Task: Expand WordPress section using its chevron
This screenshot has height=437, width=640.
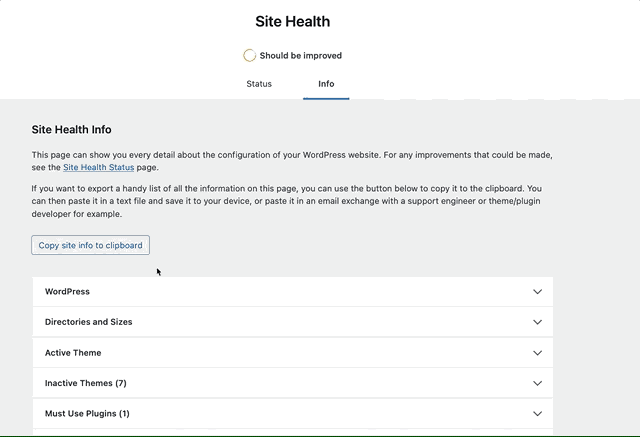Action: 538,292
